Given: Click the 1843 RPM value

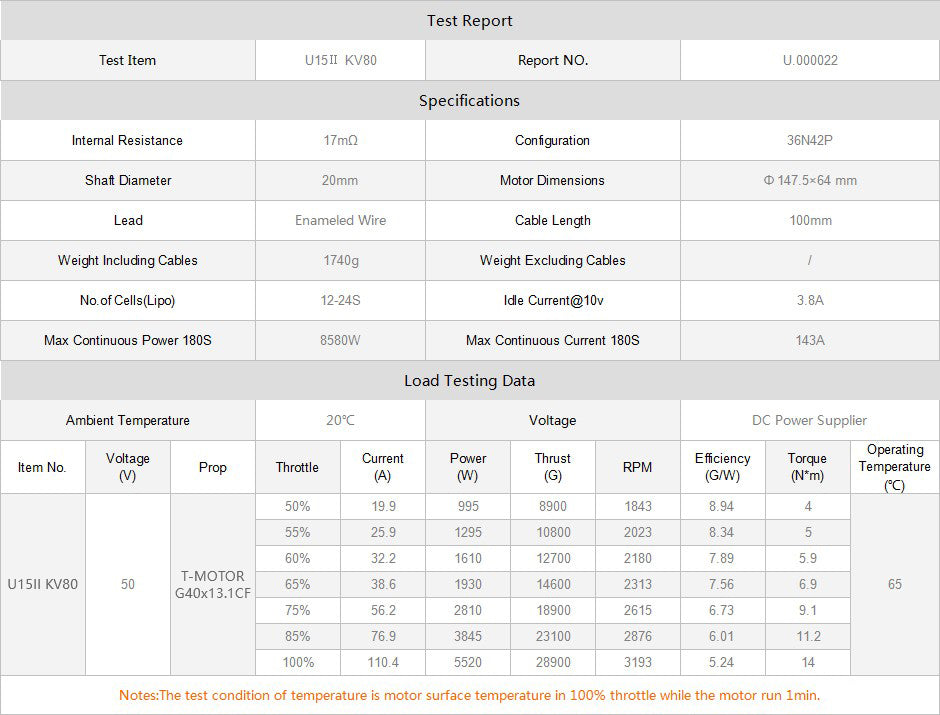Looking at the screenshot, I should 638,506.
